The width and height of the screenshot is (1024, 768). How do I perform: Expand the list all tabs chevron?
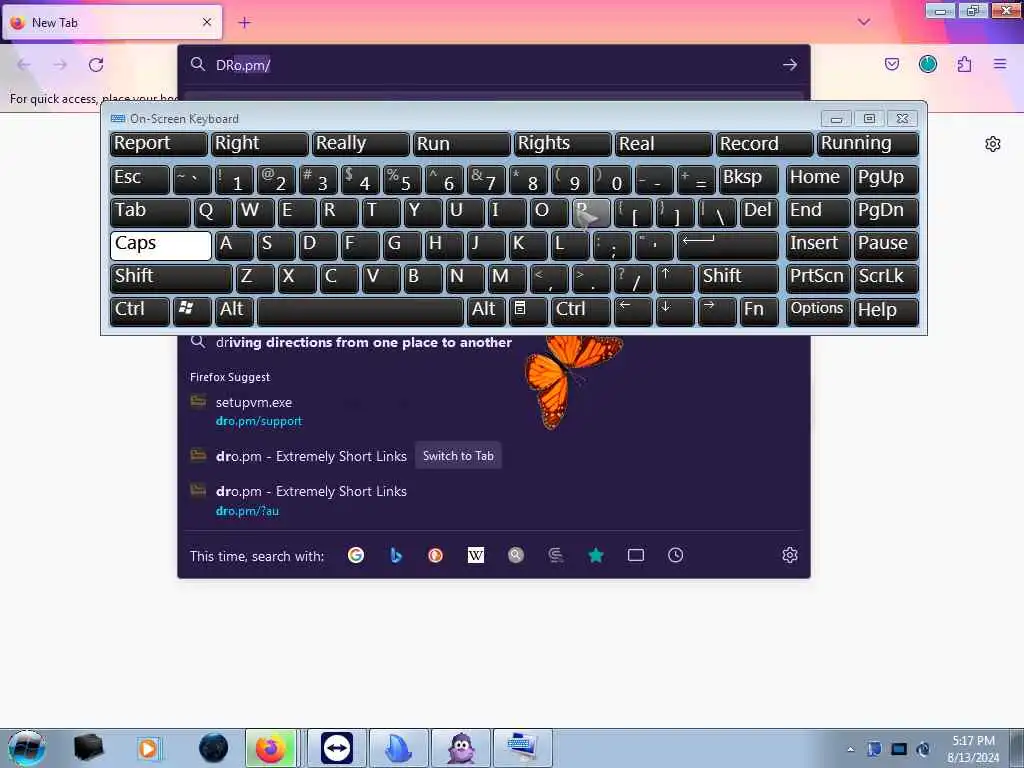coord(863,22)
